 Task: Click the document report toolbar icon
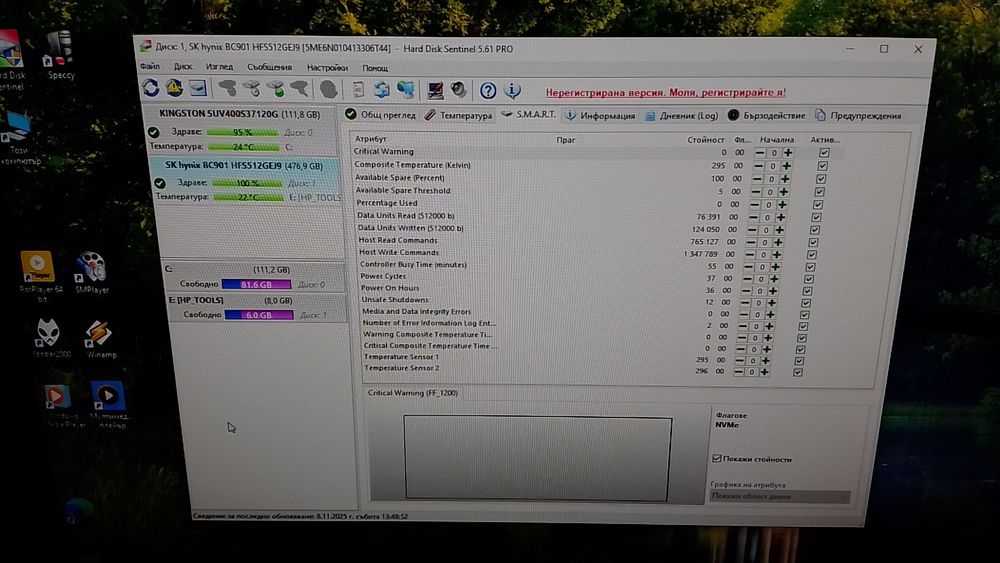point(358,90)
